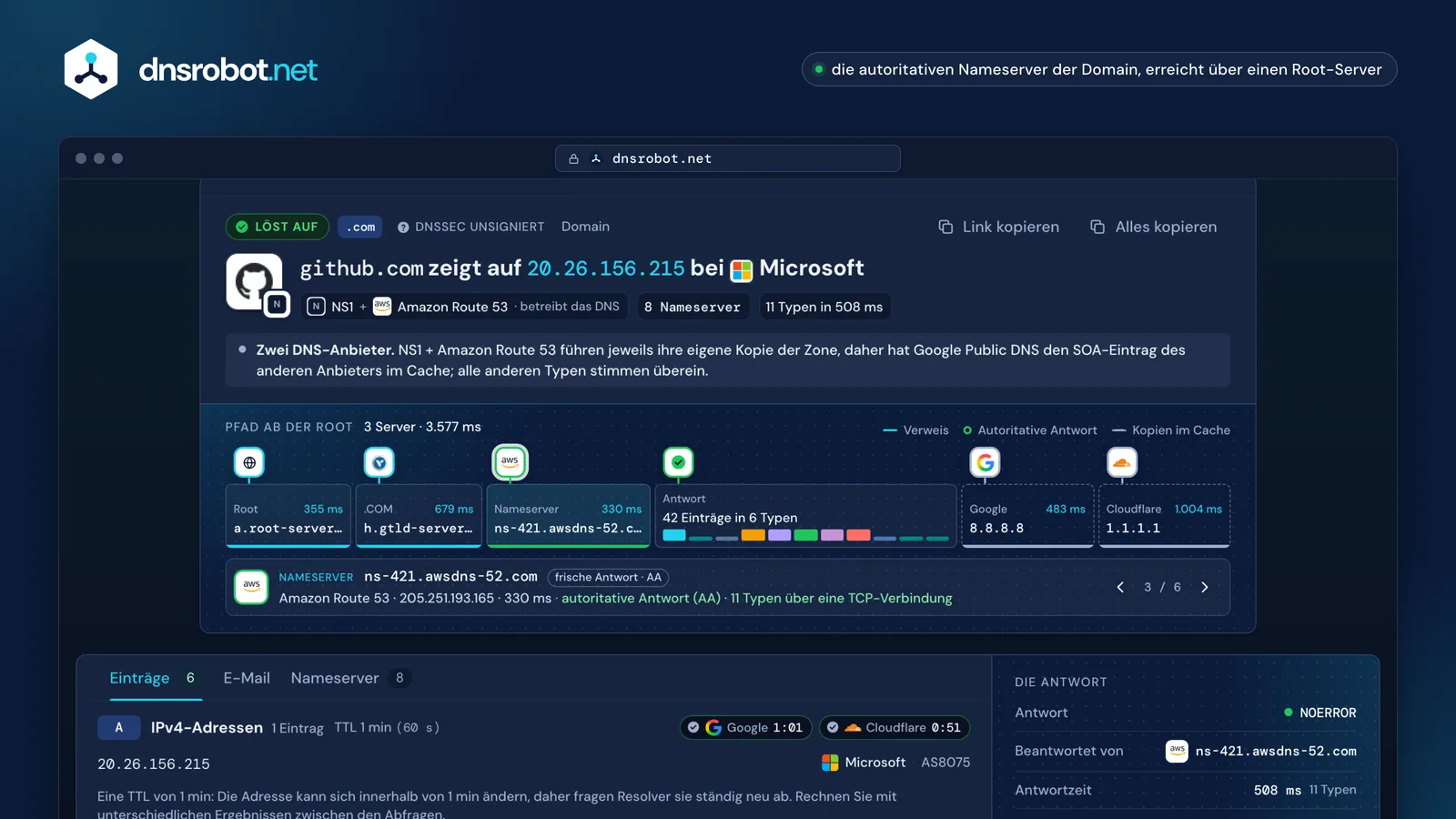Click the A record type badge

[x=118, y=727]
